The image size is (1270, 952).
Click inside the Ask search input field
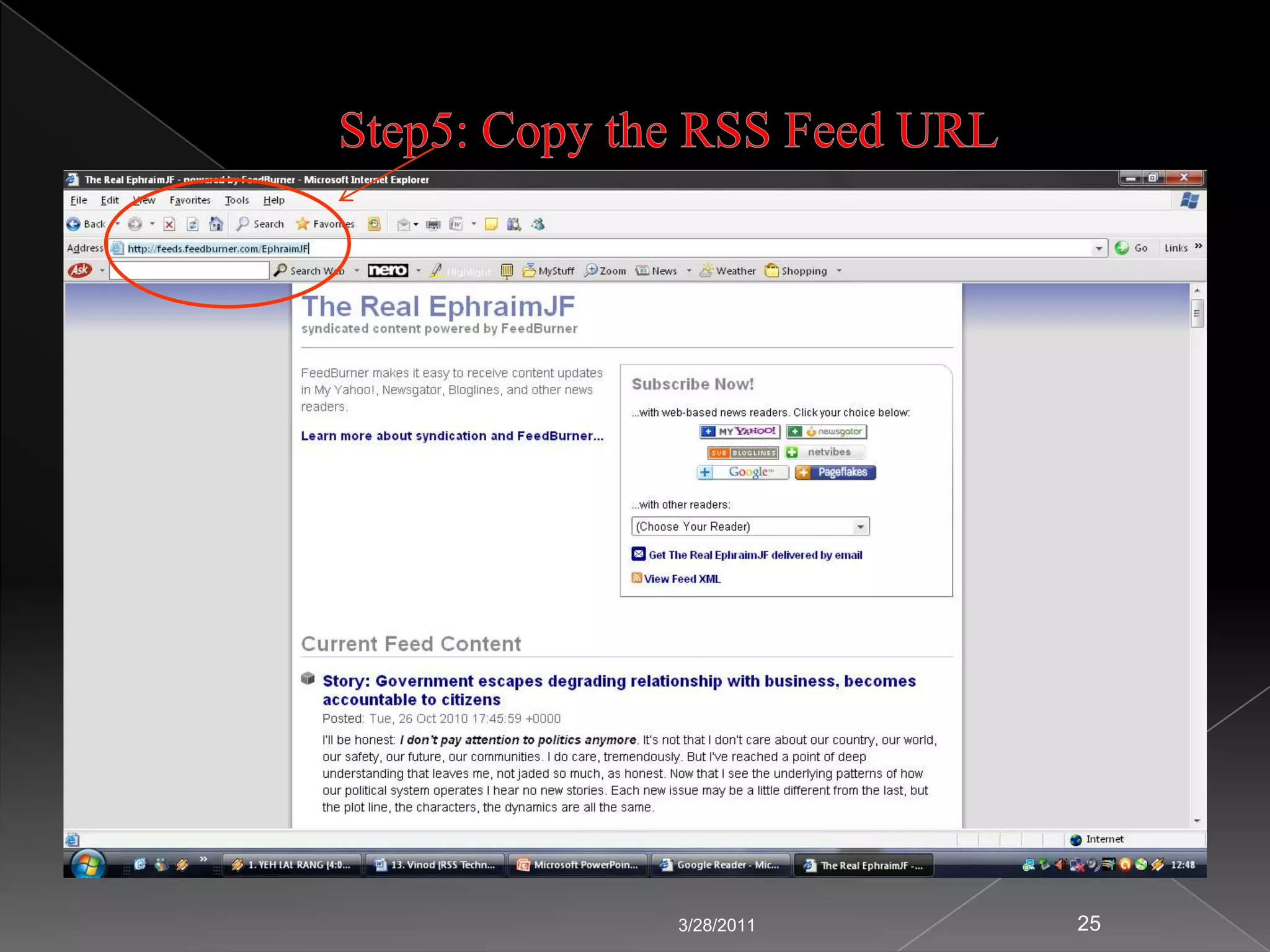(189, 270)
